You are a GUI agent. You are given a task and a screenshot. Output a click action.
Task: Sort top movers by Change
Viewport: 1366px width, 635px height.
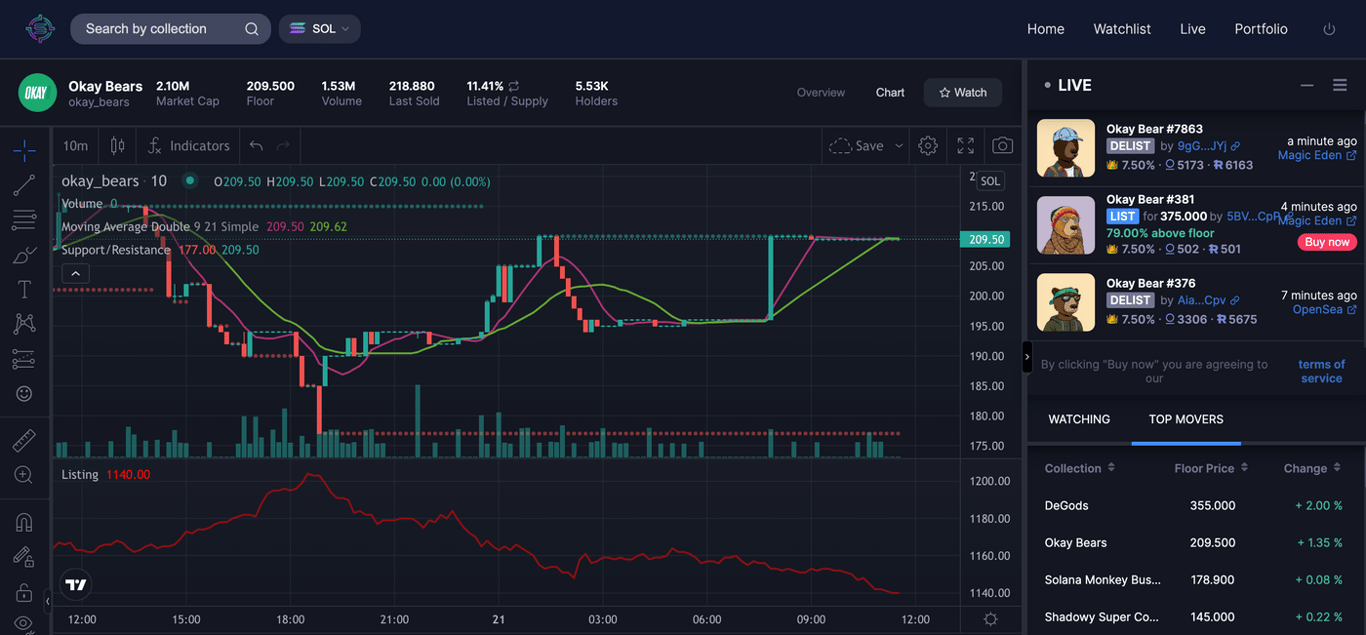[x=1312, y=468]
